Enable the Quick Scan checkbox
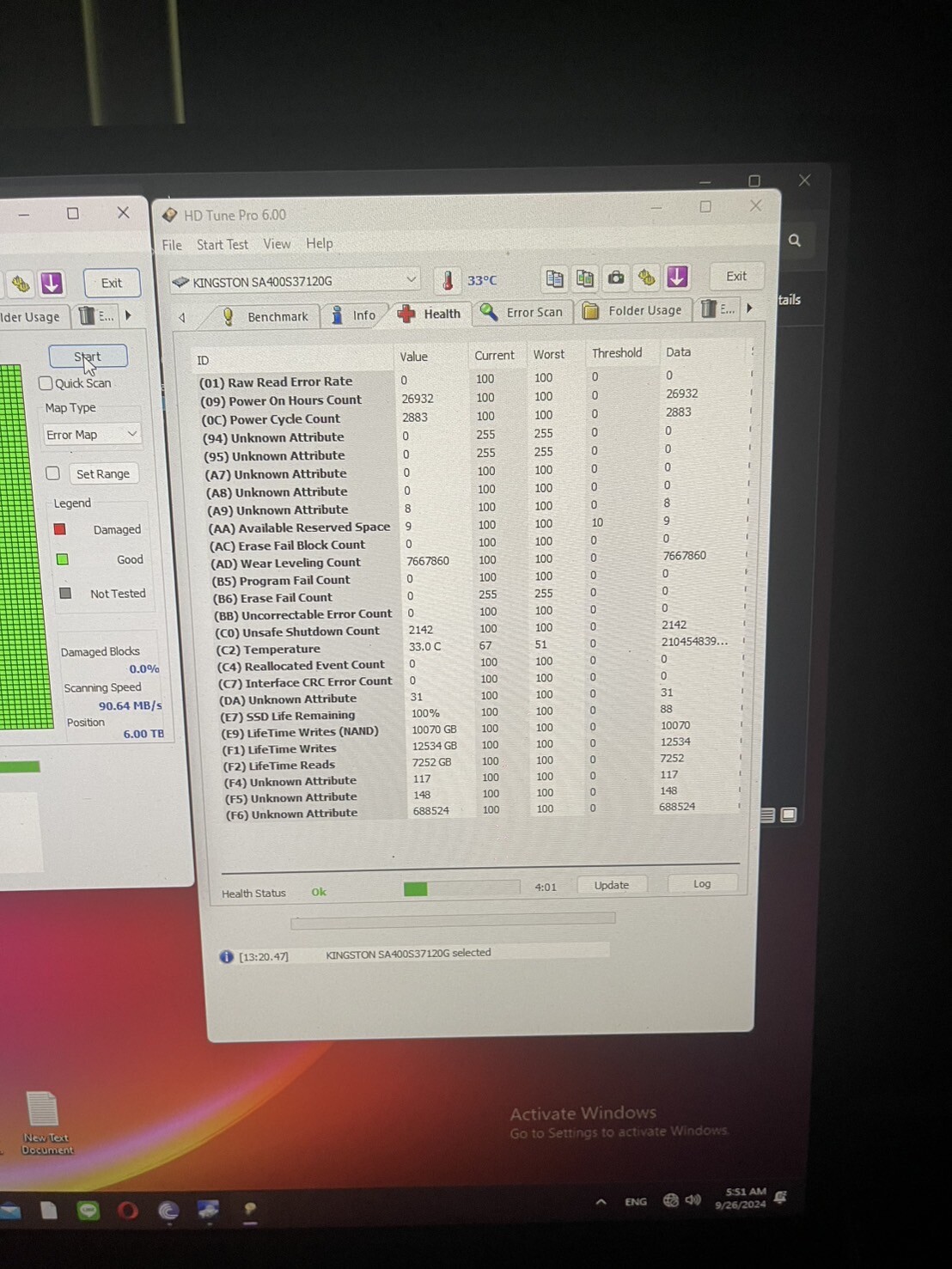Image resolution: width=952 pixels, height=1269 pixels. click(x=46, y=383)
